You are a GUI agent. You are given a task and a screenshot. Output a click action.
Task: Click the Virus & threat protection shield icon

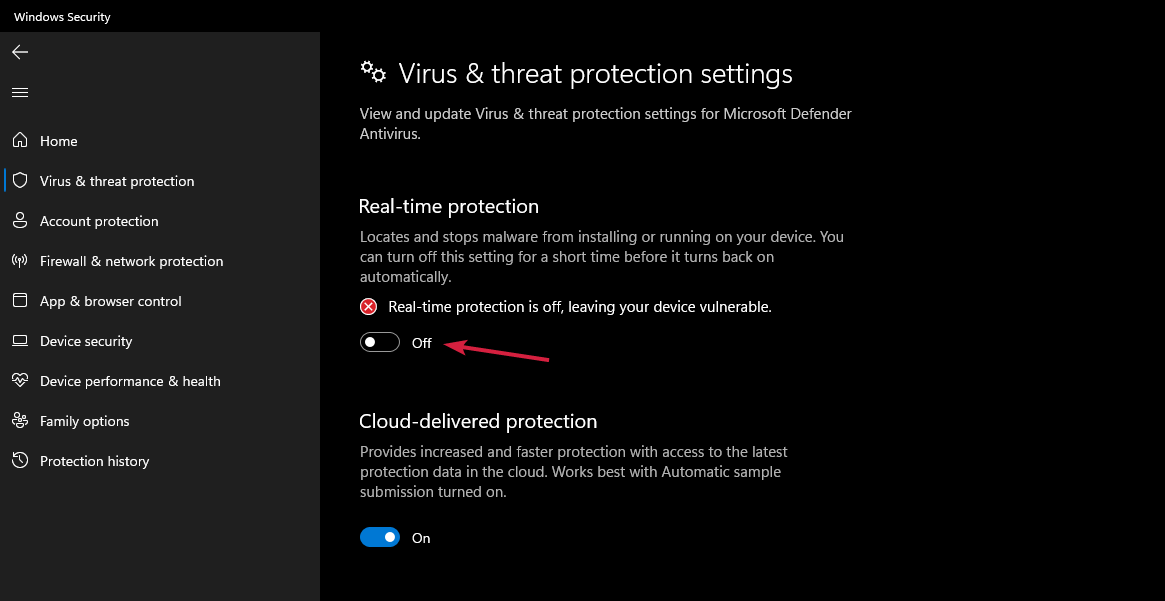pos(20,181)
